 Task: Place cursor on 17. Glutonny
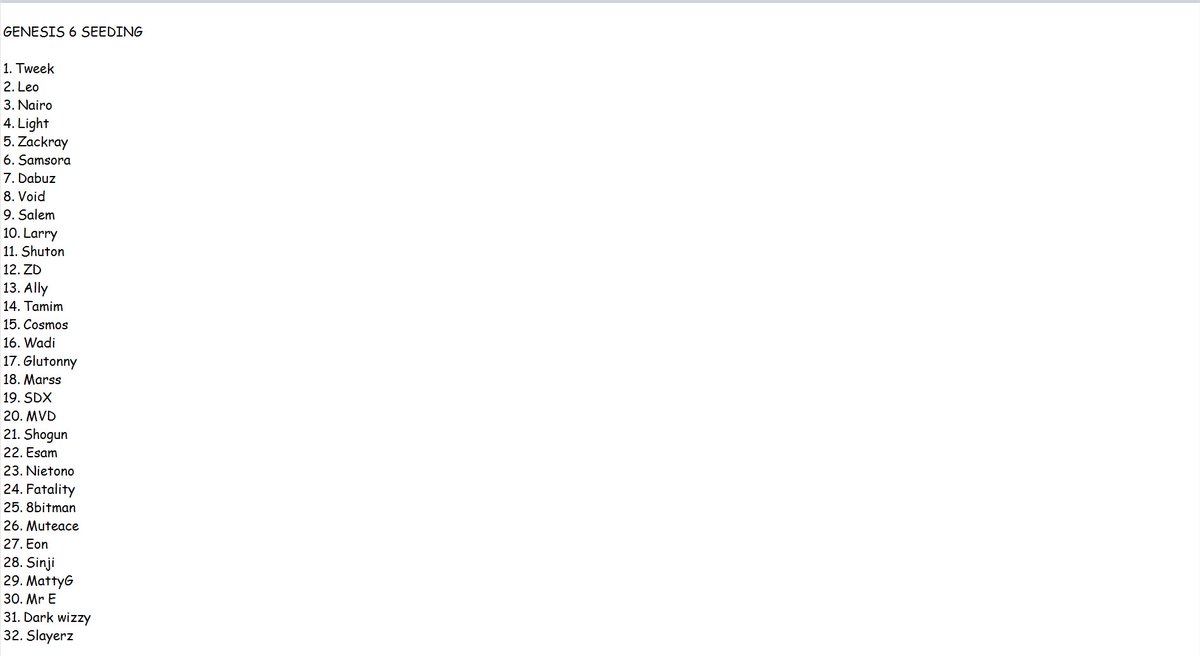tap(40, 361)
